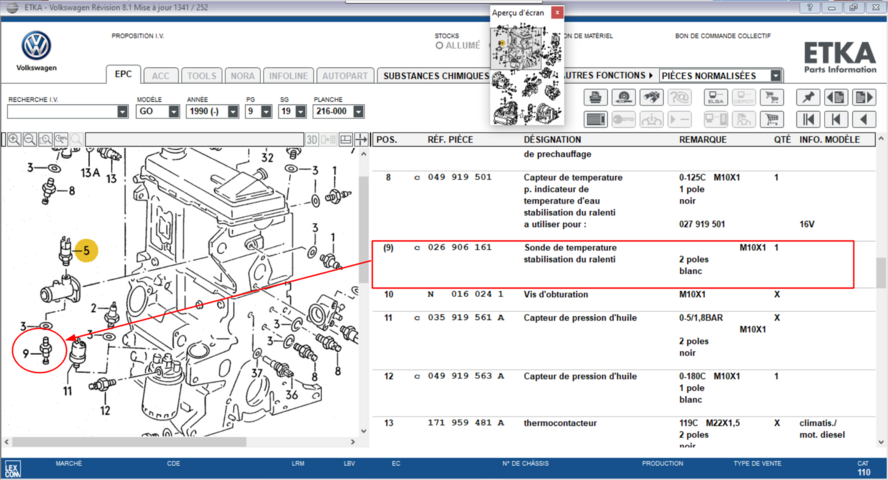Go to previous illustration page icon
888x480 pixels.
coord(836,97)
